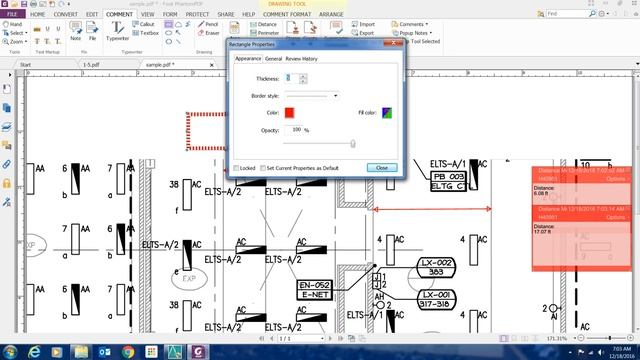Select the Textbox tool

coord(145,33)
